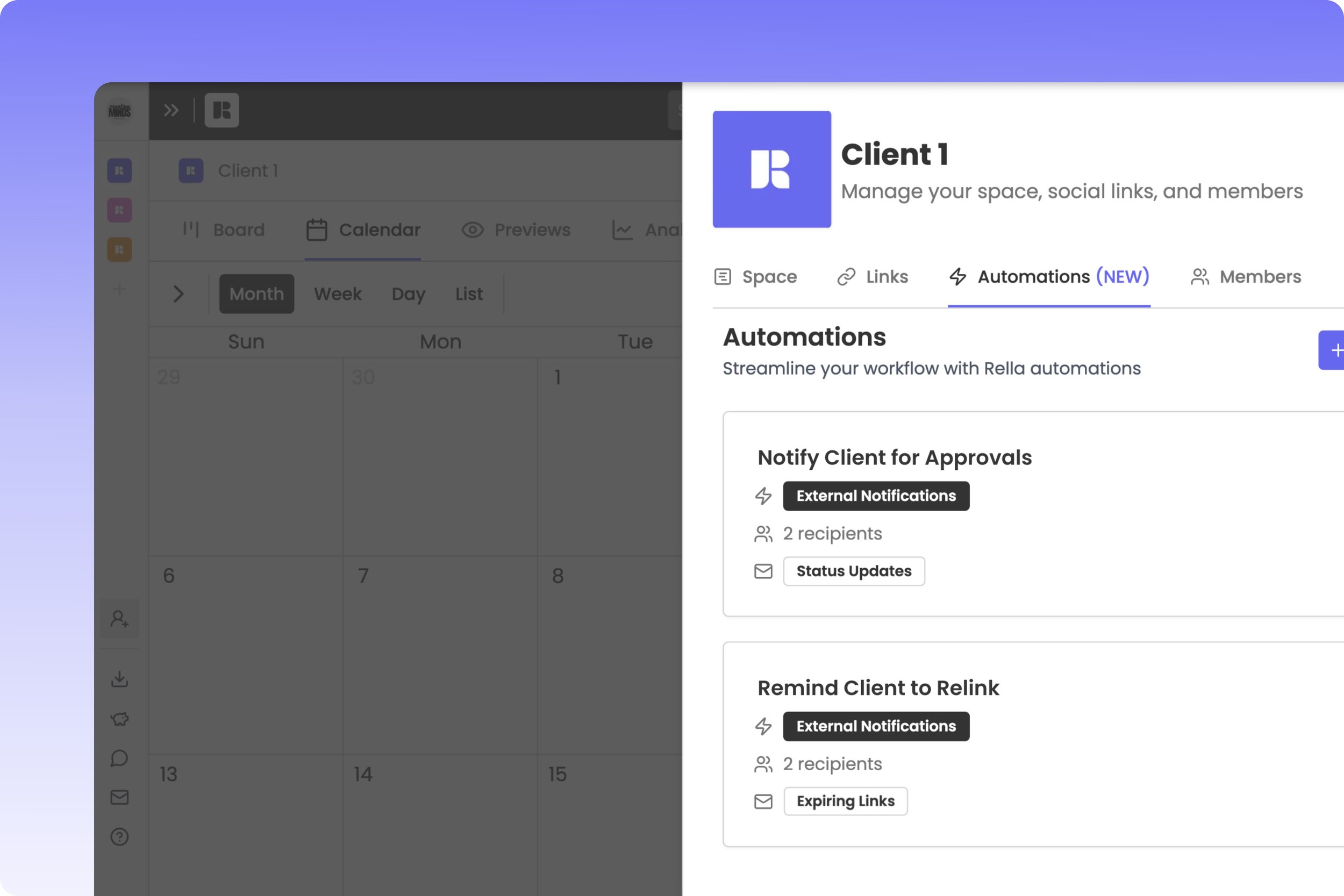Image resolution: width=1344 pixels, height=896 pixels.
Task: Click recipients icon in Remind Client card
Action: click(763, 764)
